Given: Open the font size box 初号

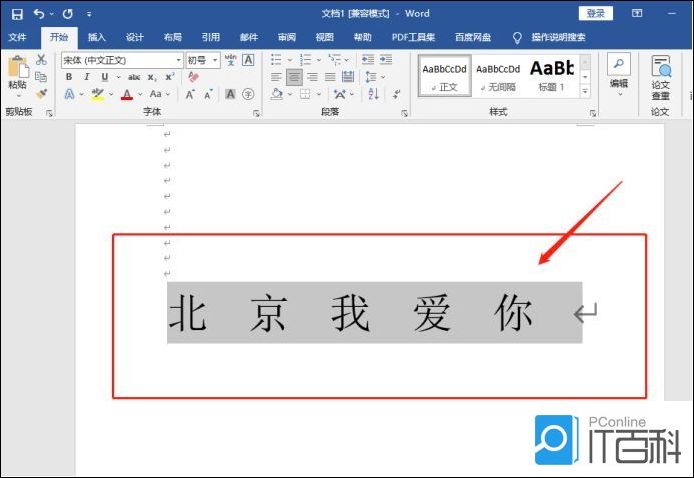Looking at the screenshot, I should pos(203,60).
